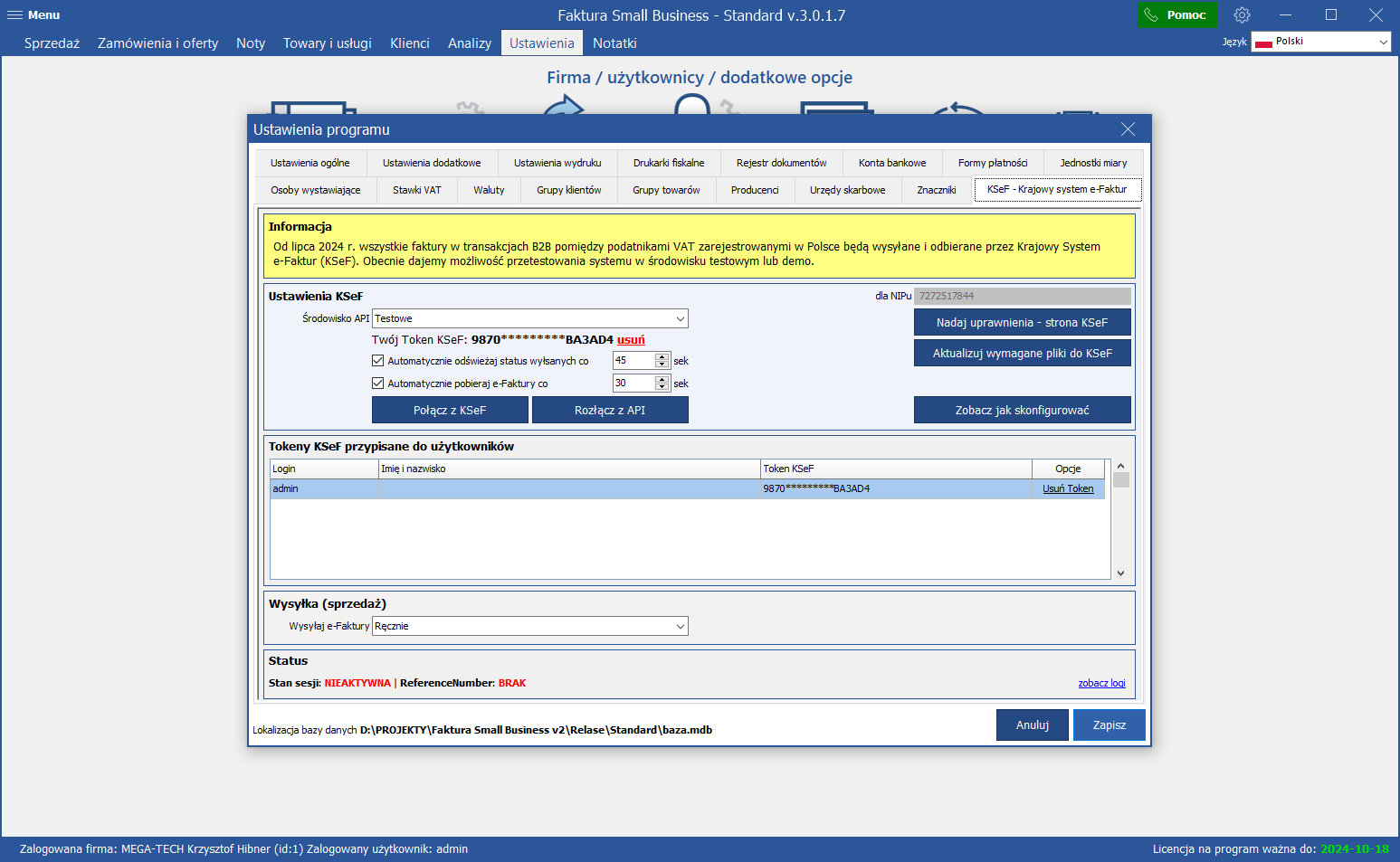The height and width of the screenshot is (862, 1400).
Task: Click the Login column header
Action: (x=324, y=469)
